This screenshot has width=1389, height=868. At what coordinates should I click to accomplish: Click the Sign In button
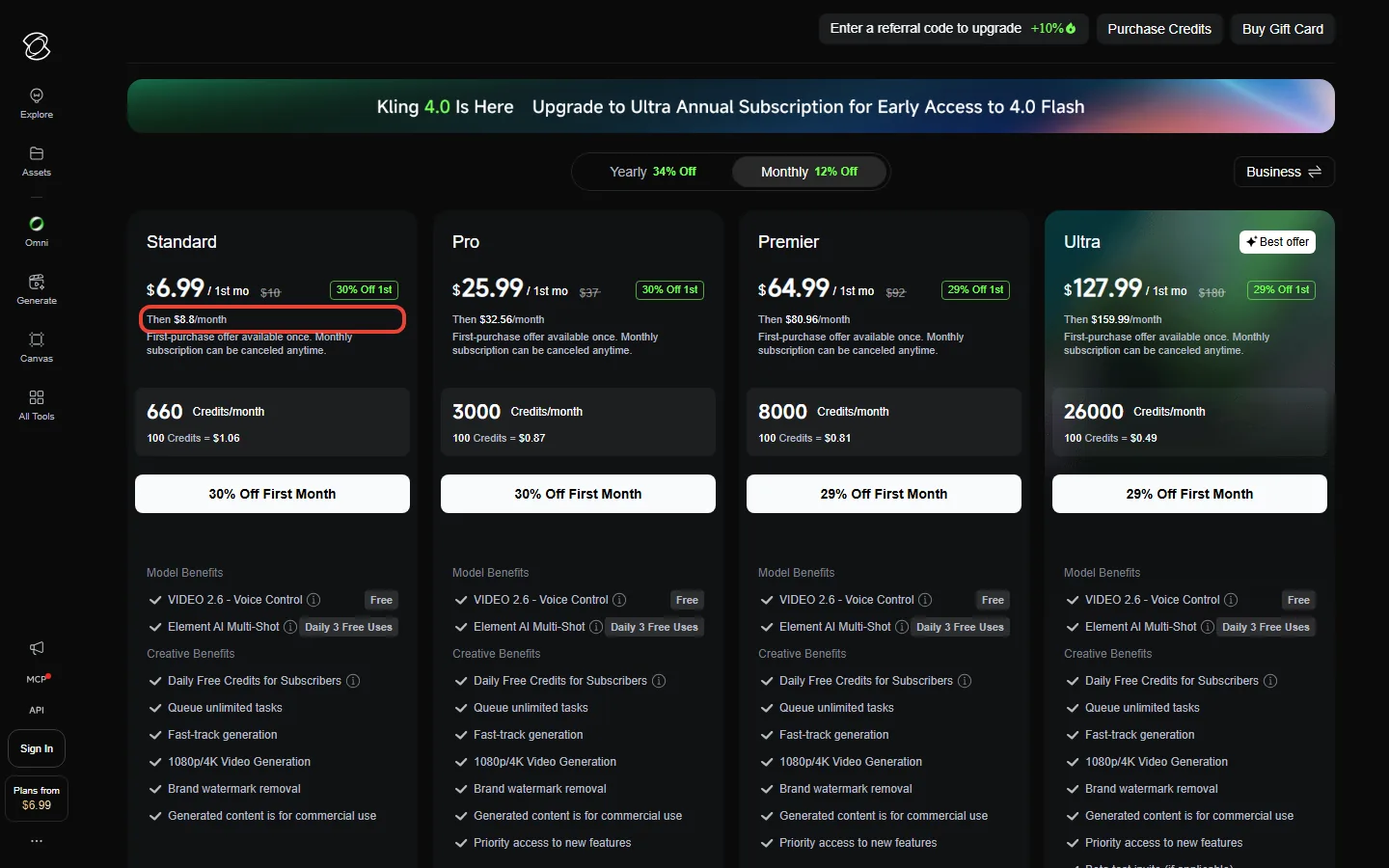coord(37,748)
